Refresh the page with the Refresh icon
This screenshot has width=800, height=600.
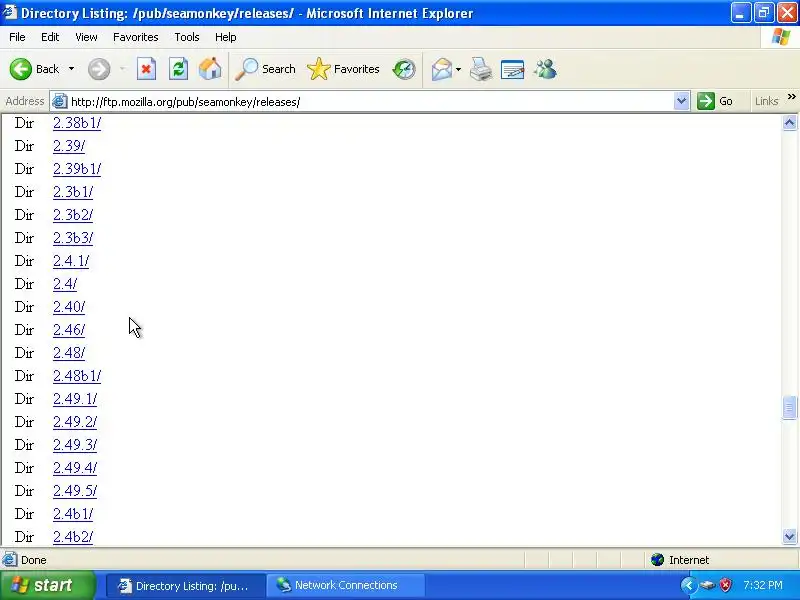[178, 69]
